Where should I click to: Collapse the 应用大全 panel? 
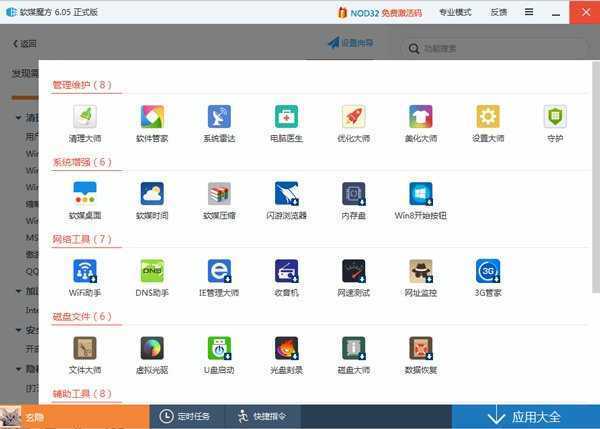click(x=526, y=417)
